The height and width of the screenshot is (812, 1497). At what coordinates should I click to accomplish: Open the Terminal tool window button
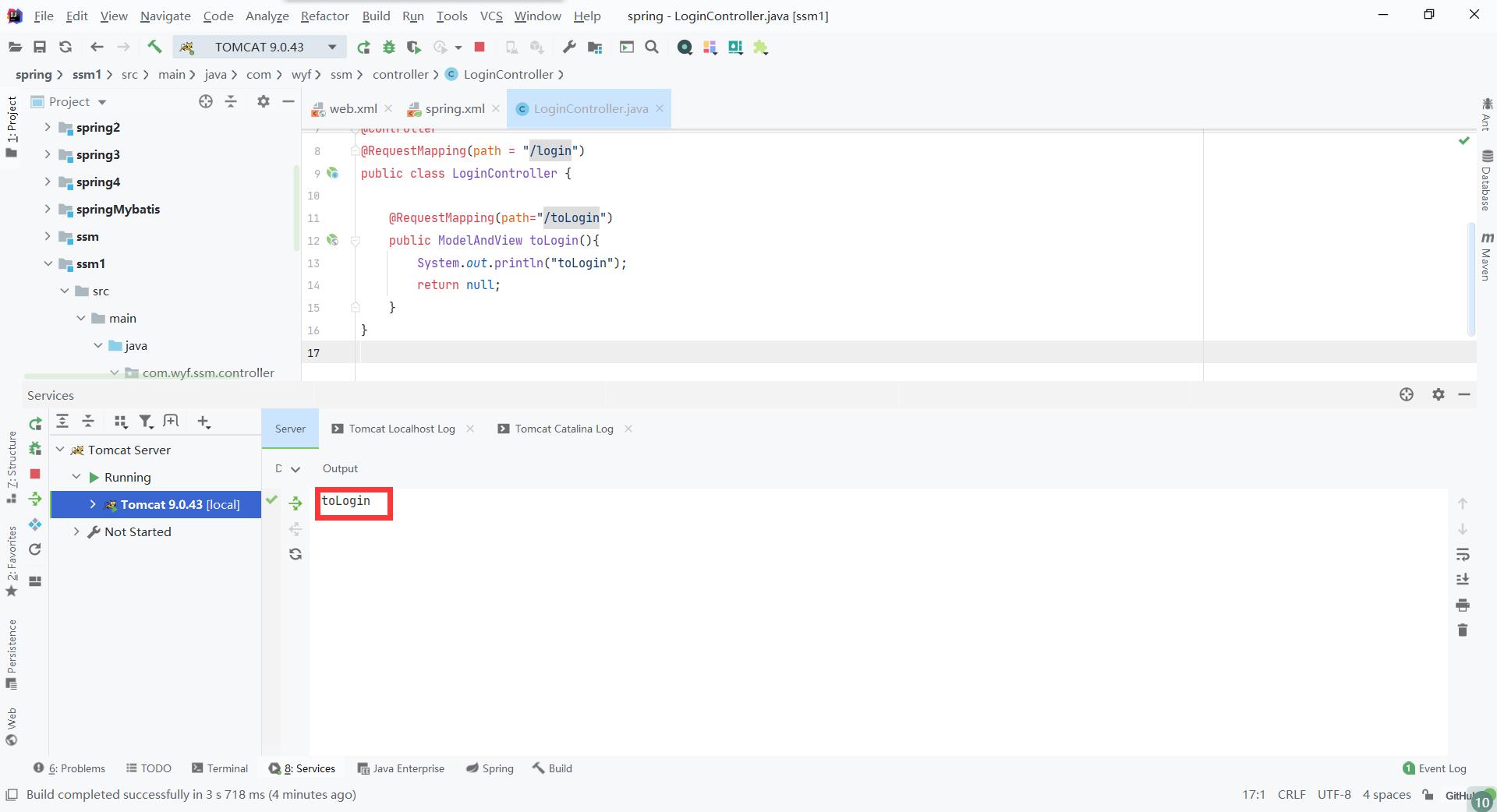point(220,768)
